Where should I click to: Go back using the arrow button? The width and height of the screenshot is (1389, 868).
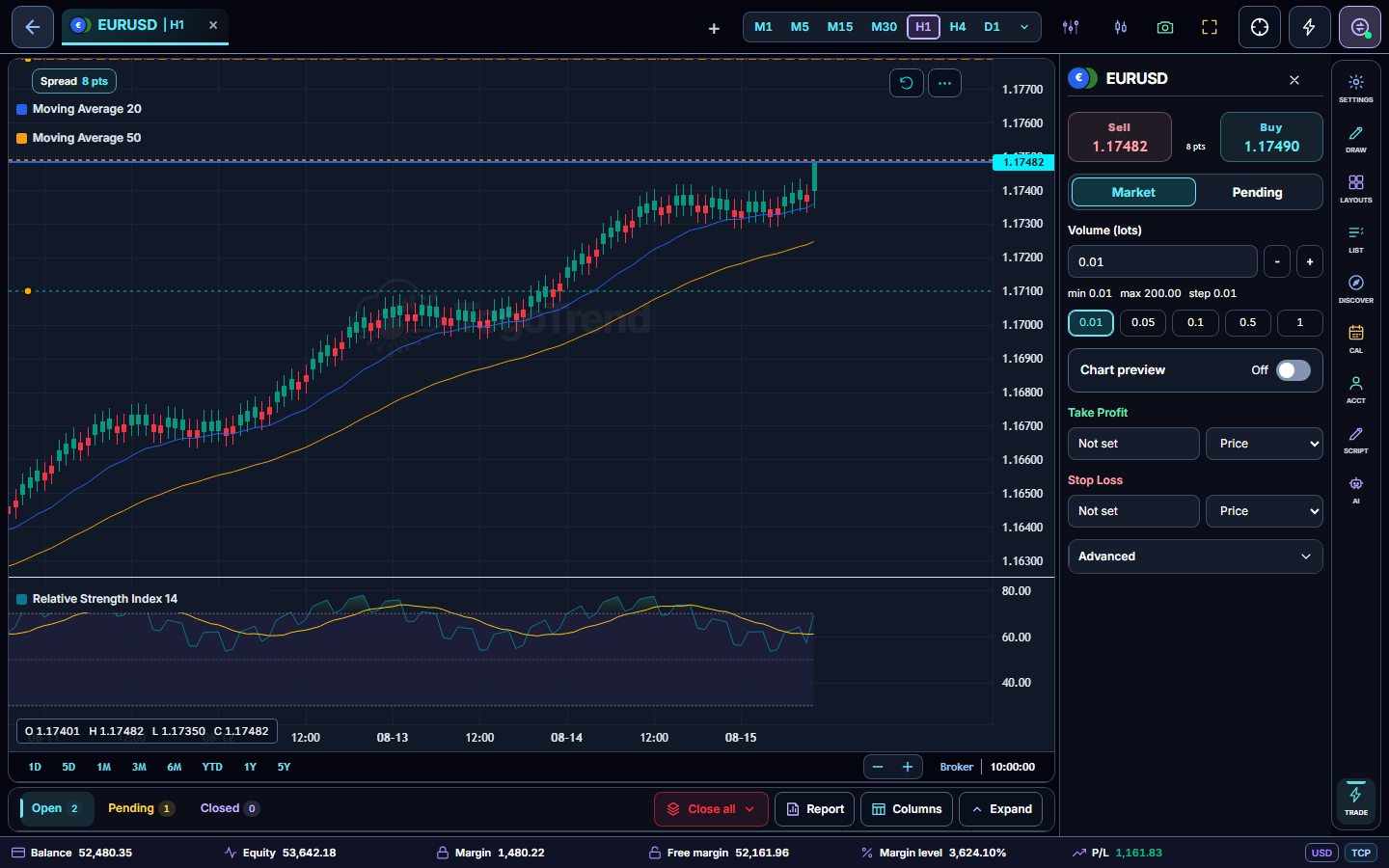(x=33, y=27)
